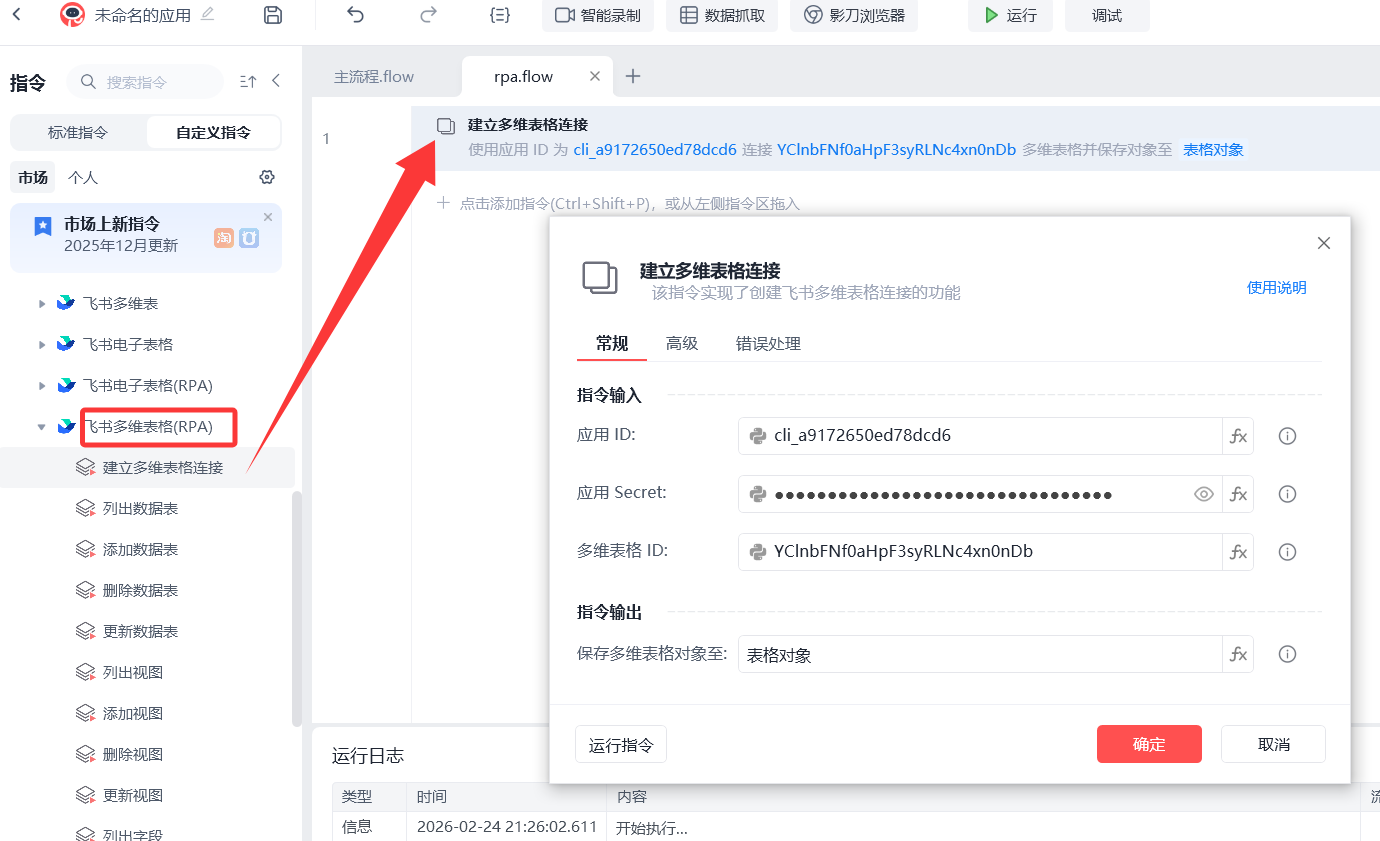1380x841 pixels.
Task: Expand the 飞书电子表格 tree node
Action: [x=42, y=344]
